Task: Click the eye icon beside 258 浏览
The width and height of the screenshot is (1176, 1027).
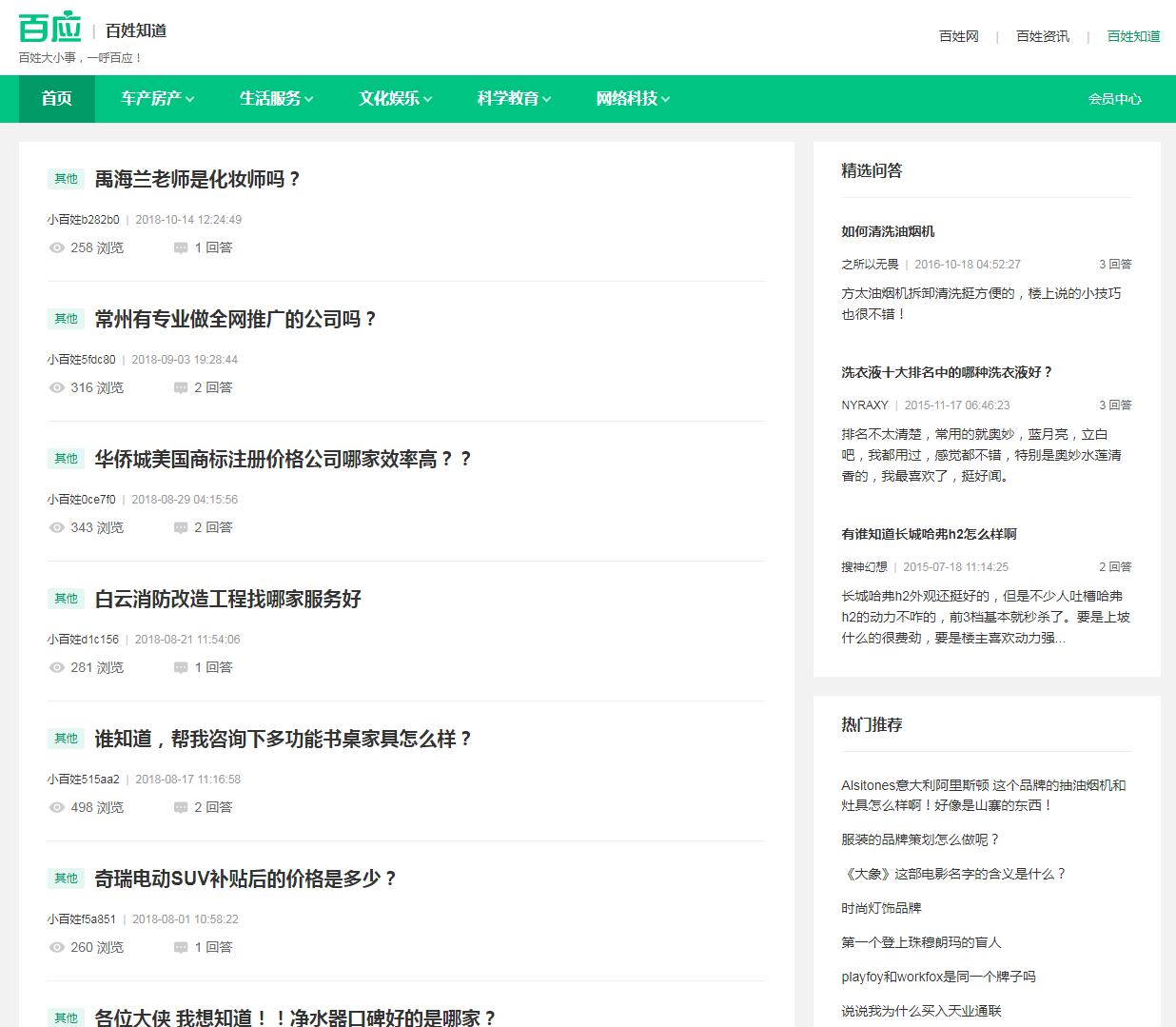Action: 57,247
